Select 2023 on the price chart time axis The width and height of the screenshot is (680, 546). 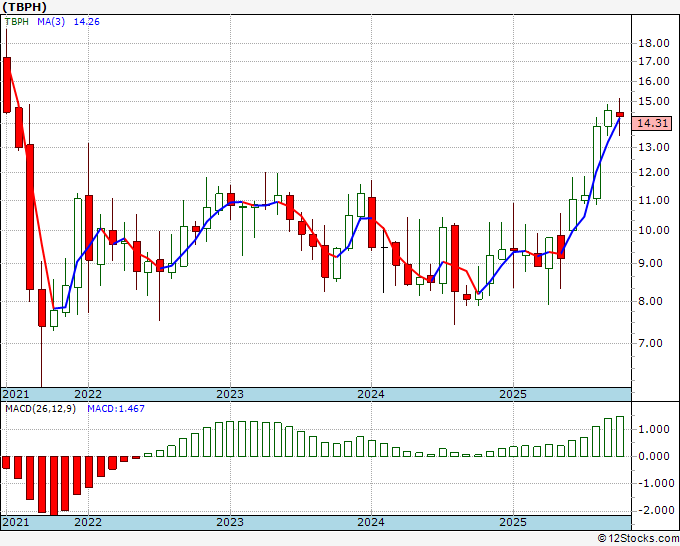coord(230,394)
